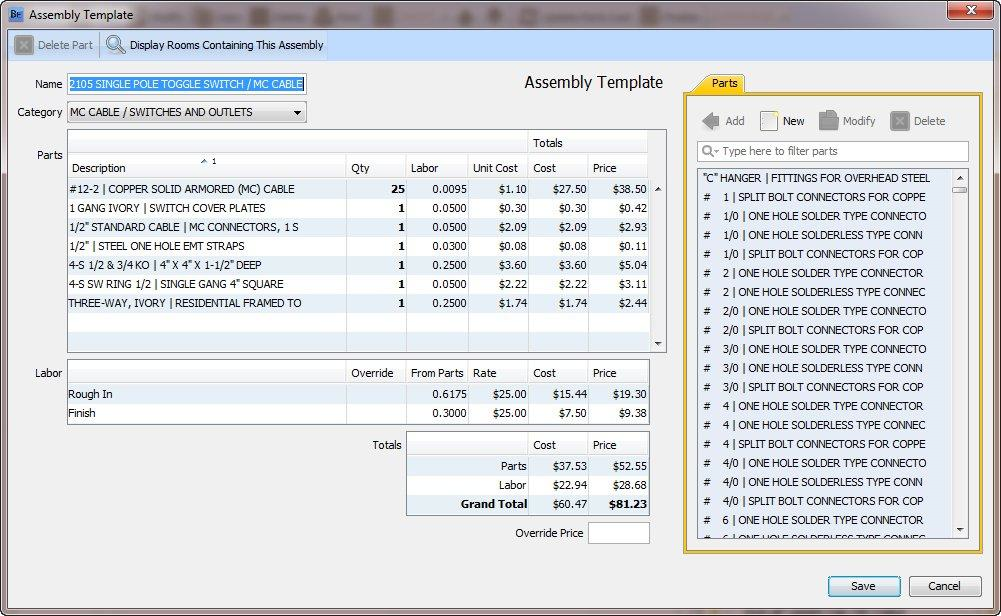
Task: Click the Delete icon in the Parts panel
Action: click(898, 120)
